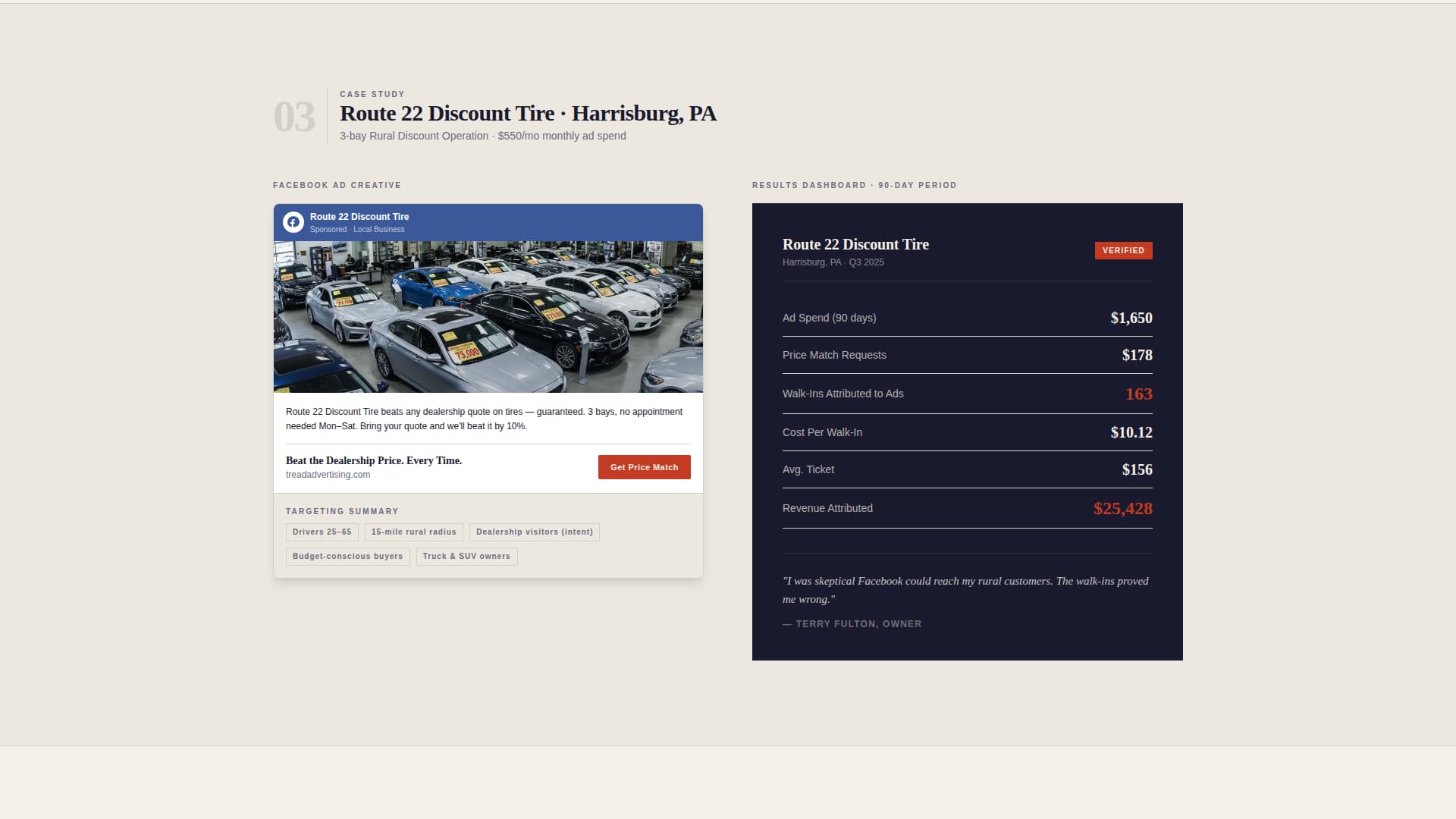This screenshot has width=1456, height=819.
Task: Click the $10.12 value
Action: 1131,432
